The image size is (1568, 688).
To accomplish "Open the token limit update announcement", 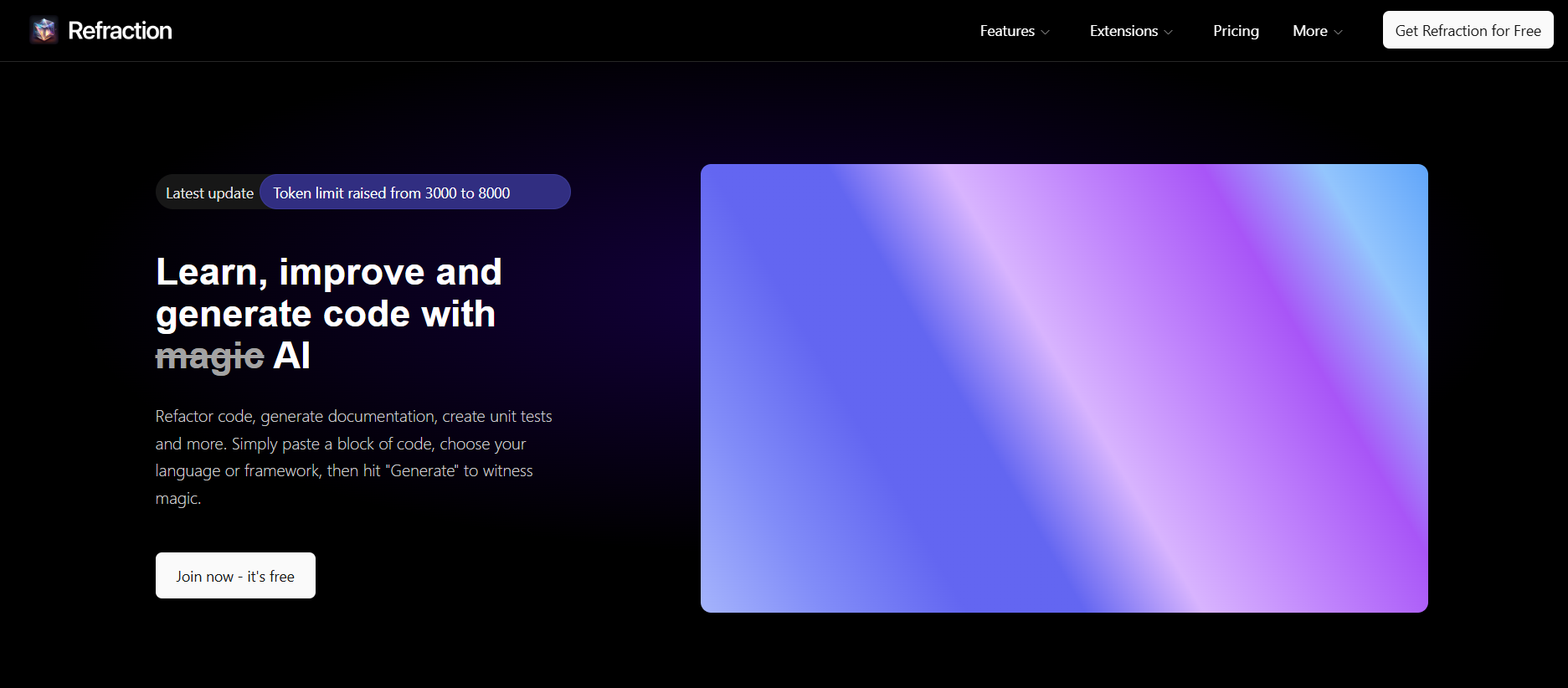I will pyautogui.click(x=415, y=192).
